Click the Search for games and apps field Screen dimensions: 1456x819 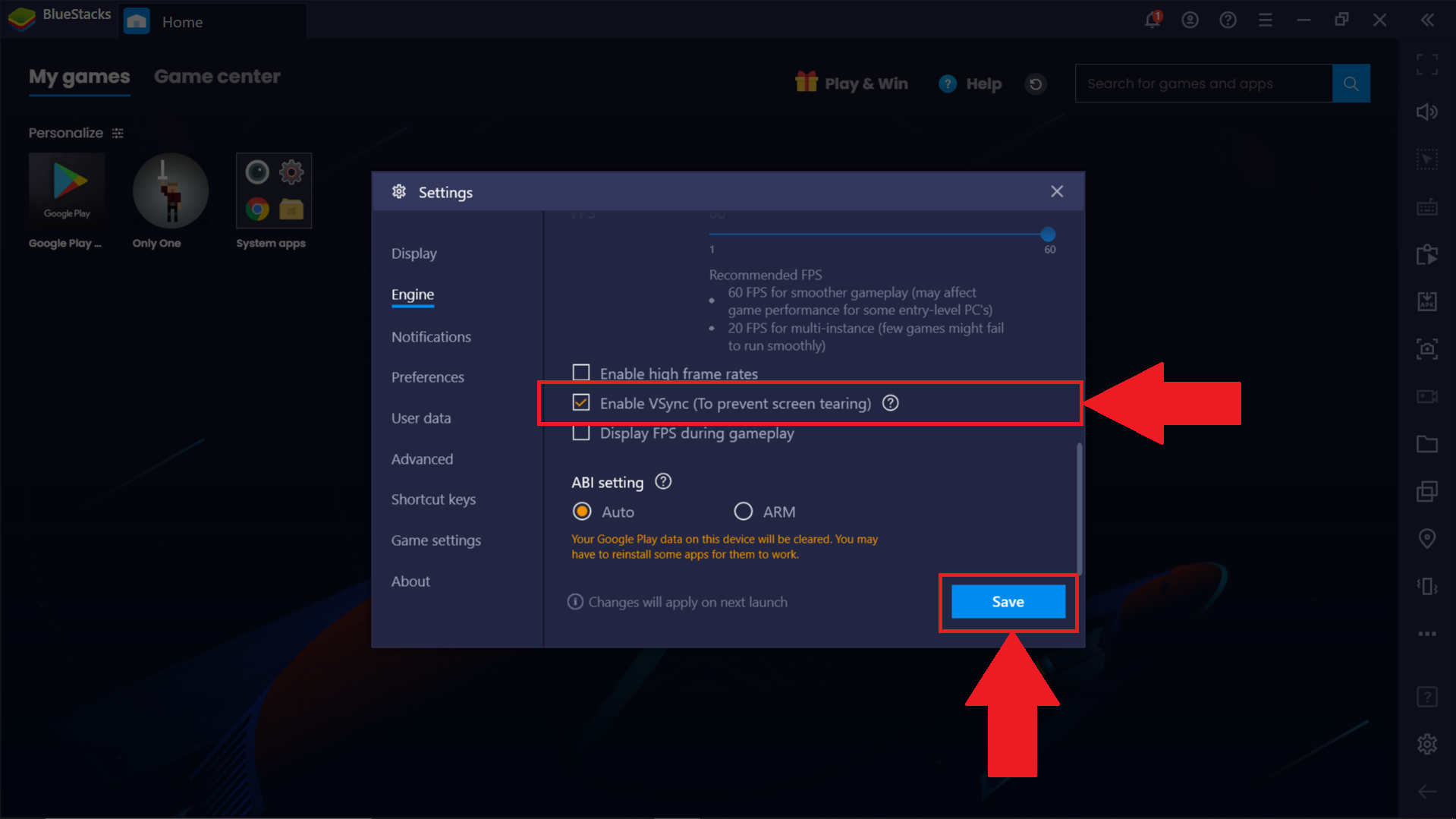pyautogui.click(x=1203, y=83)
